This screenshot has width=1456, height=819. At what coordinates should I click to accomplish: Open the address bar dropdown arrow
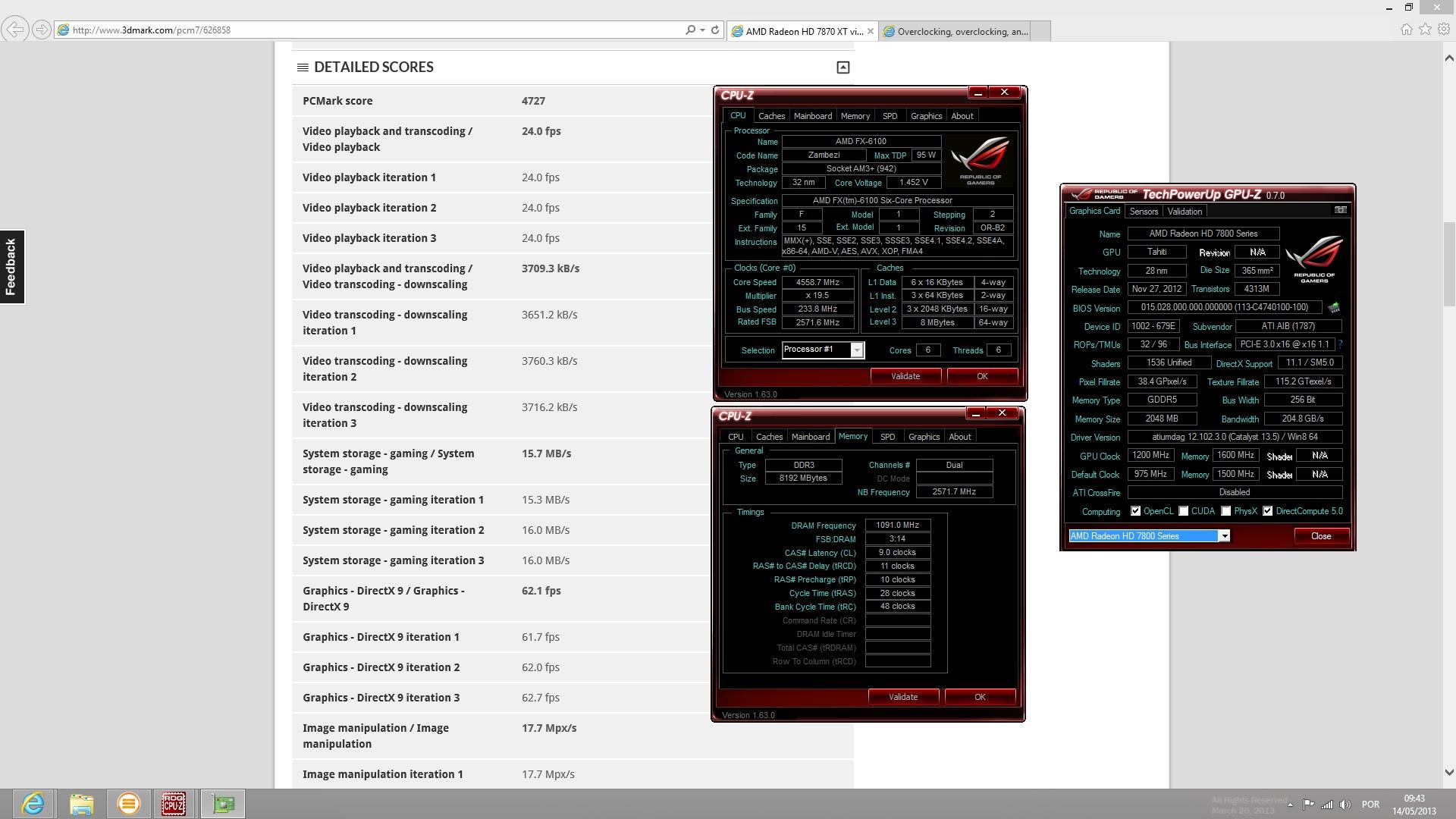click(x=703, y=30)
